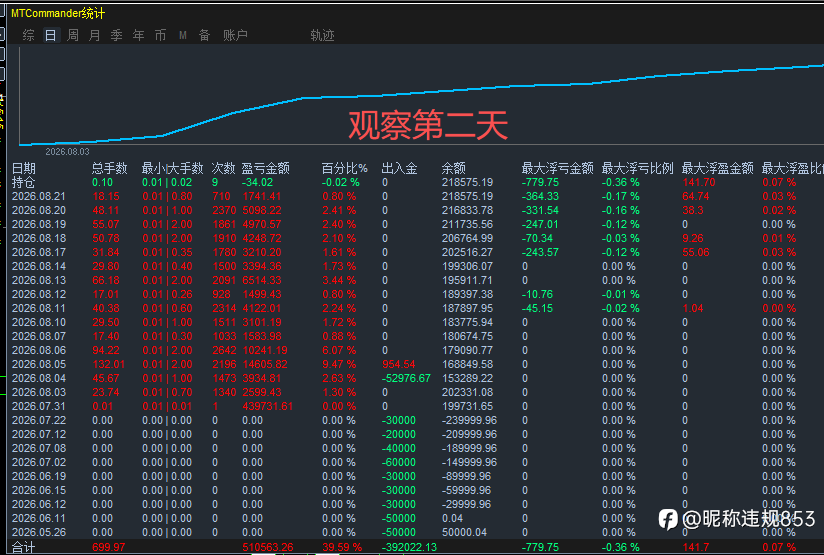Viewport: 824px width, 555px height.
Task: Click the withdrawal value -60000
Action: (398, 462)
